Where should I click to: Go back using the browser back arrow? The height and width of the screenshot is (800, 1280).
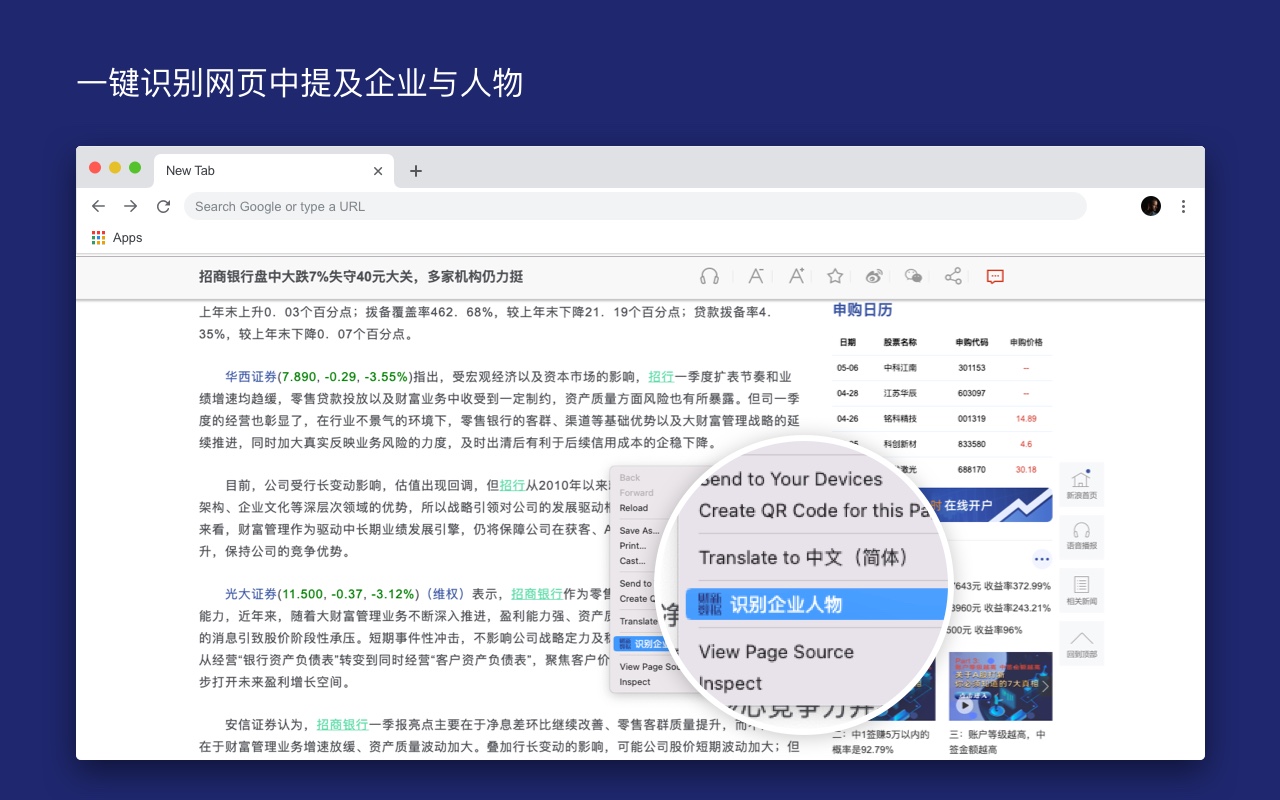[x=98, y=206]
